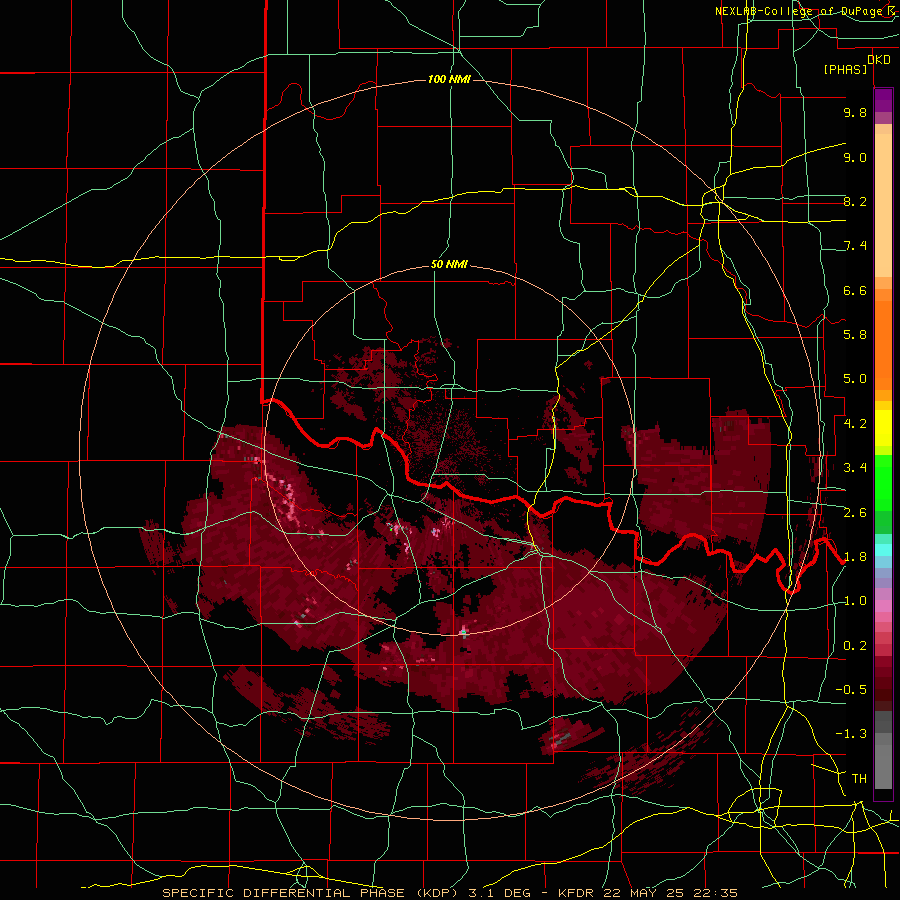Click the 6.6 scale value

[855, 290]
